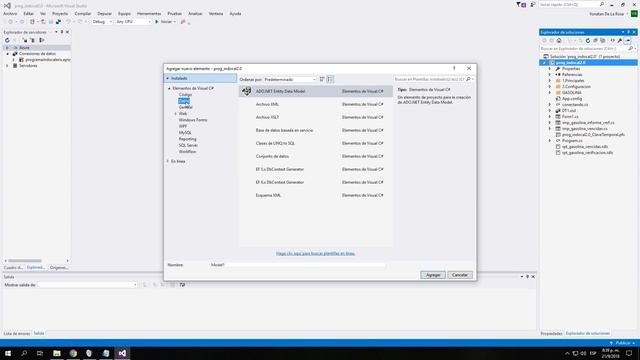Select the Código category

click(185, 95)
